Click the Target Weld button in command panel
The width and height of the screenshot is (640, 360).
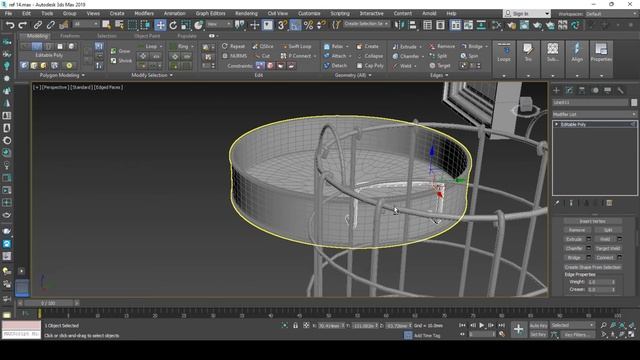click(607, 248)
